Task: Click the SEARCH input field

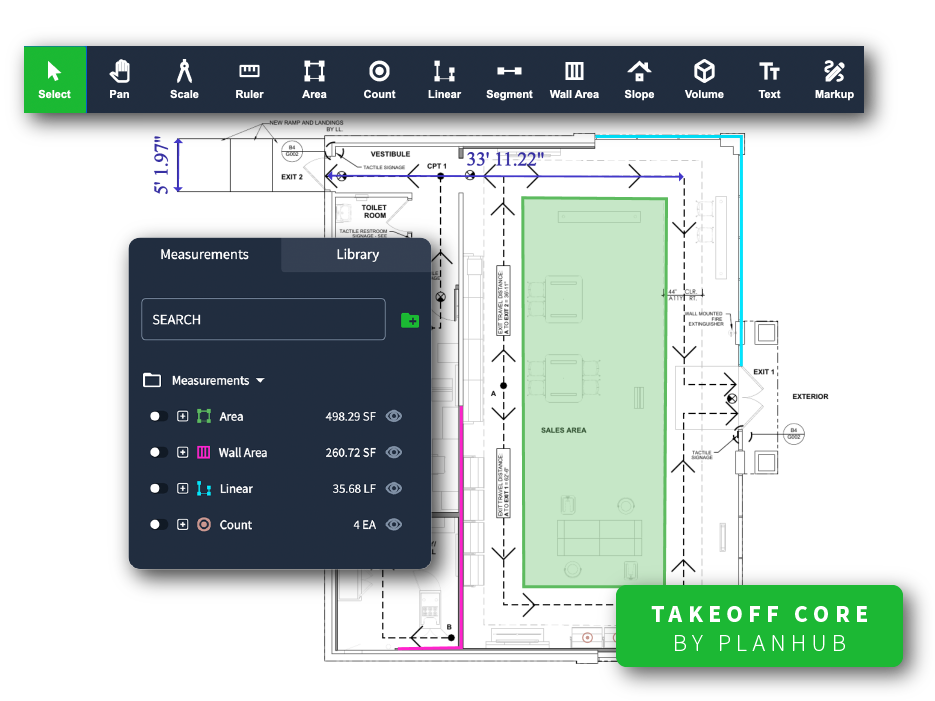Action: [264, 320]
